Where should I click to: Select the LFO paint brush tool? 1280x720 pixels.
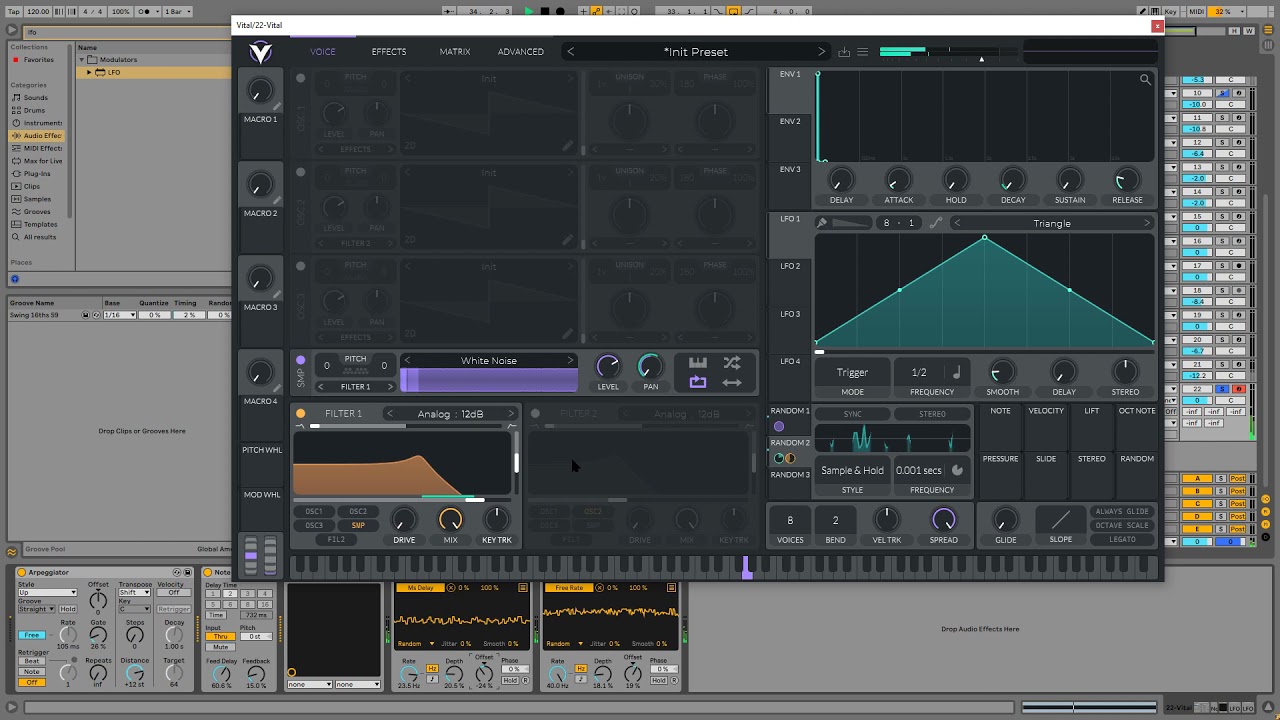tap(822, 223)
